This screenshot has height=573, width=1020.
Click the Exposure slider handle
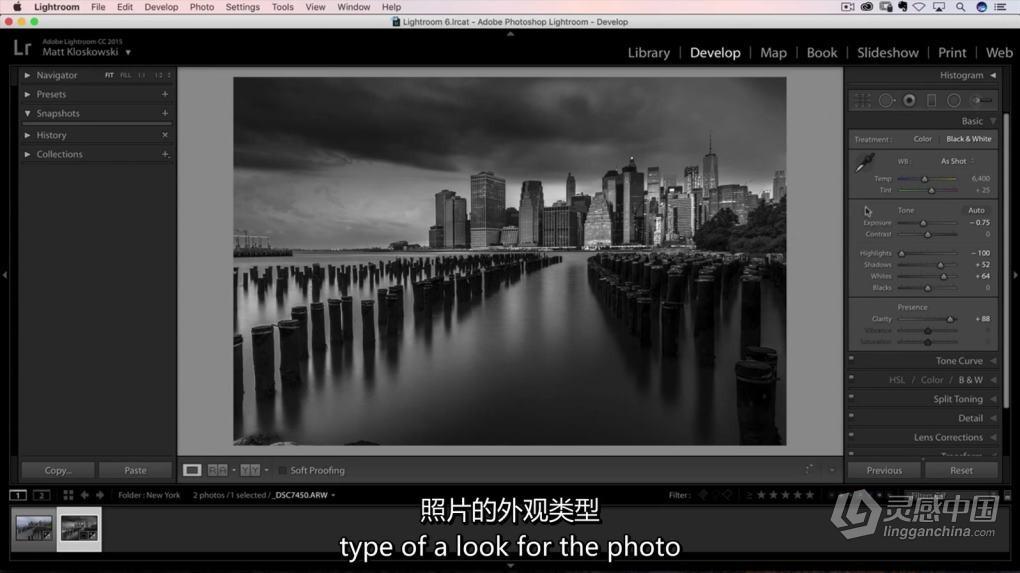pyautogui.click(x=922, y=223)
